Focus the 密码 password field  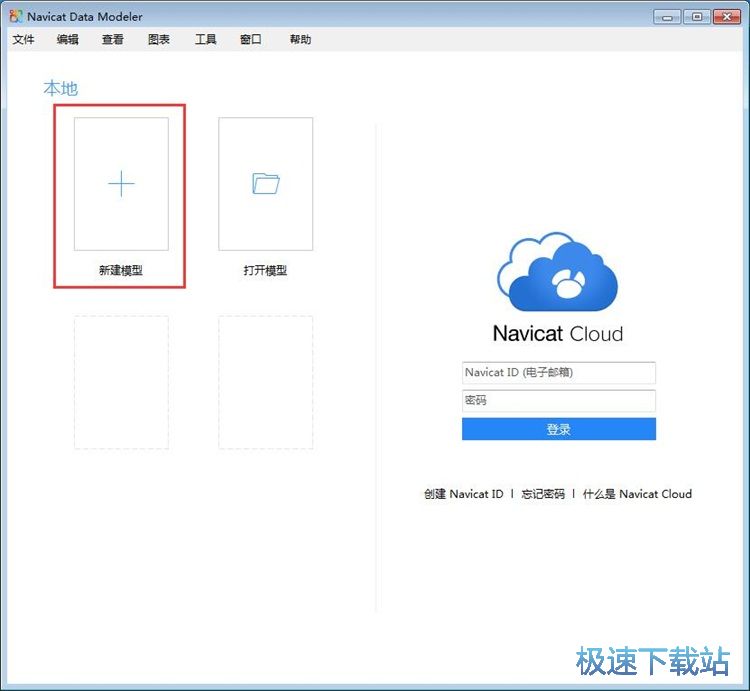(x=559, y=401)
